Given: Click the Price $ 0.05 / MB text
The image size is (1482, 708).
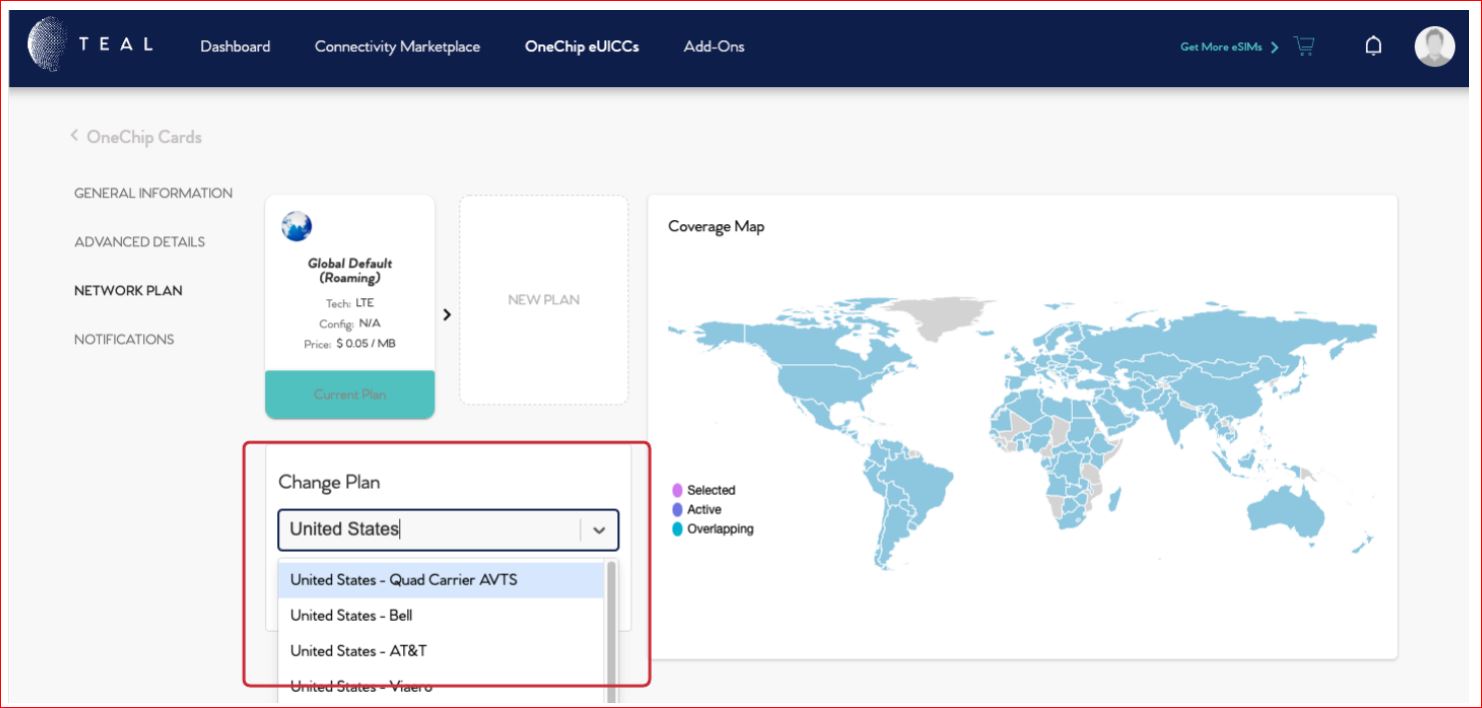Looking at the screenshot, I should coord(350,344).
